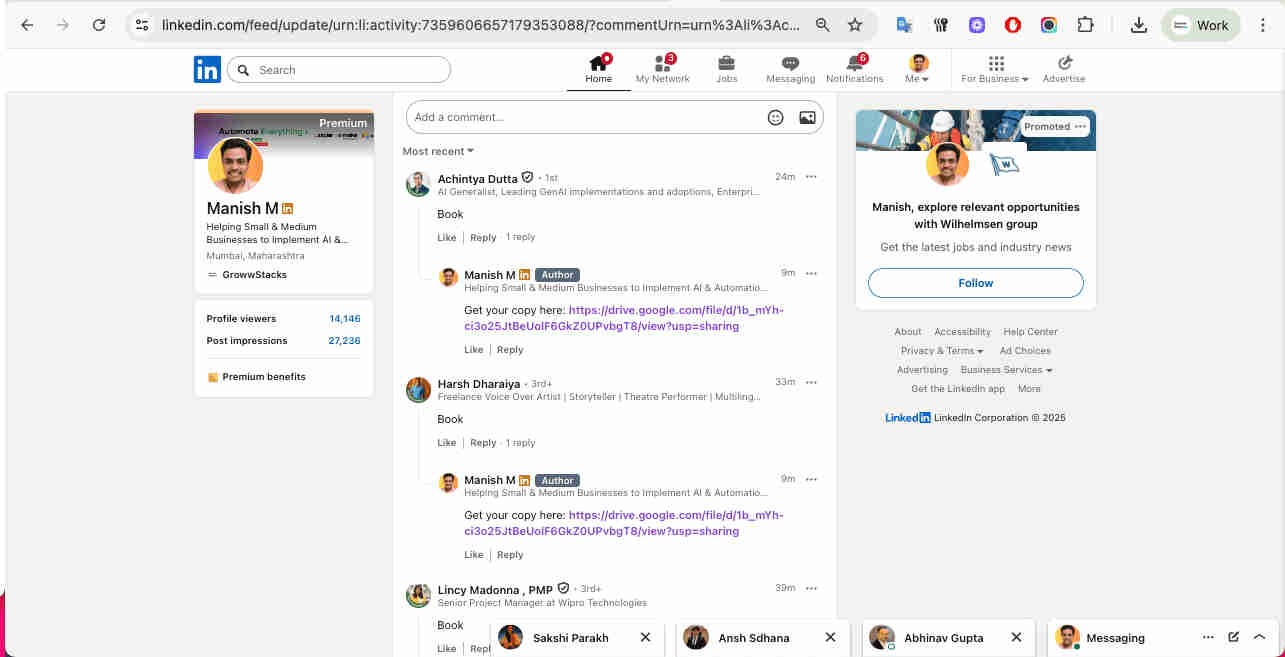
Task: Open the Work profile button
Action: pos(1201,25)
